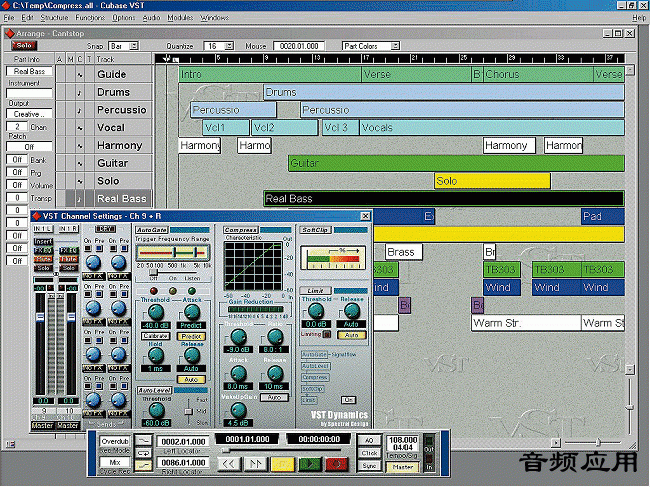Click the Cubase icon in Arrange window title

[x=9, y=33]
